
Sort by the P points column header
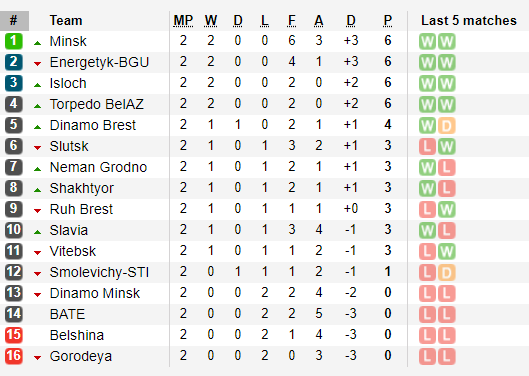pos(388,21)
